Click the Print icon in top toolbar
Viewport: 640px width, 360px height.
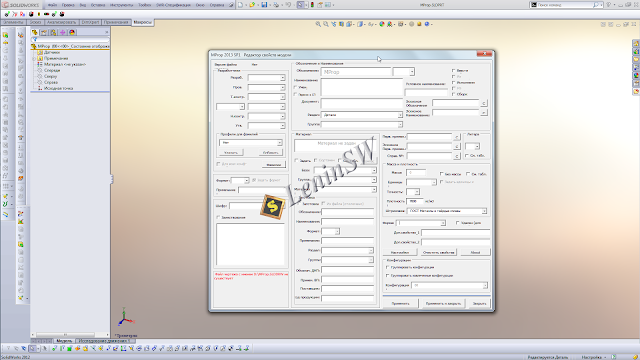tap(276, 5)
